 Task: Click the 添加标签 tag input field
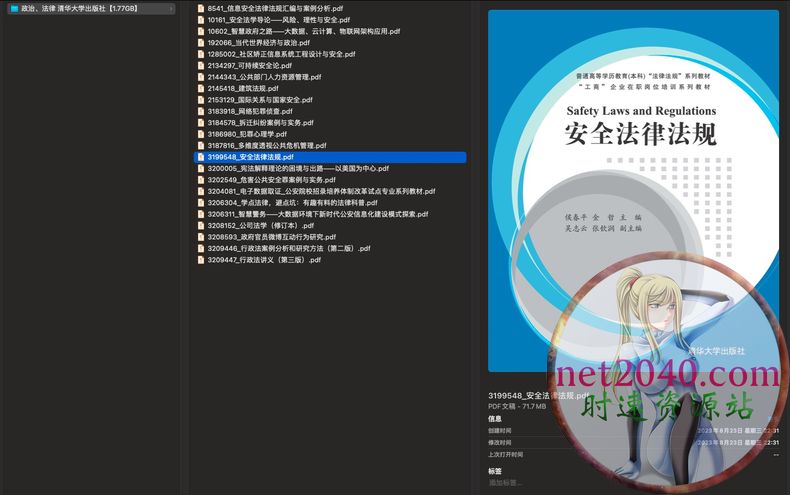point(506,483)
